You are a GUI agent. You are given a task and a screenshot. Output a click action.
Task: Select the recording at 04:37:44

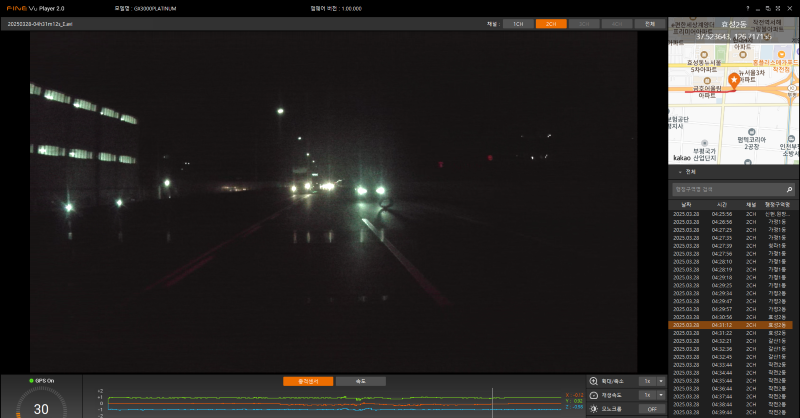click(731, 397)
